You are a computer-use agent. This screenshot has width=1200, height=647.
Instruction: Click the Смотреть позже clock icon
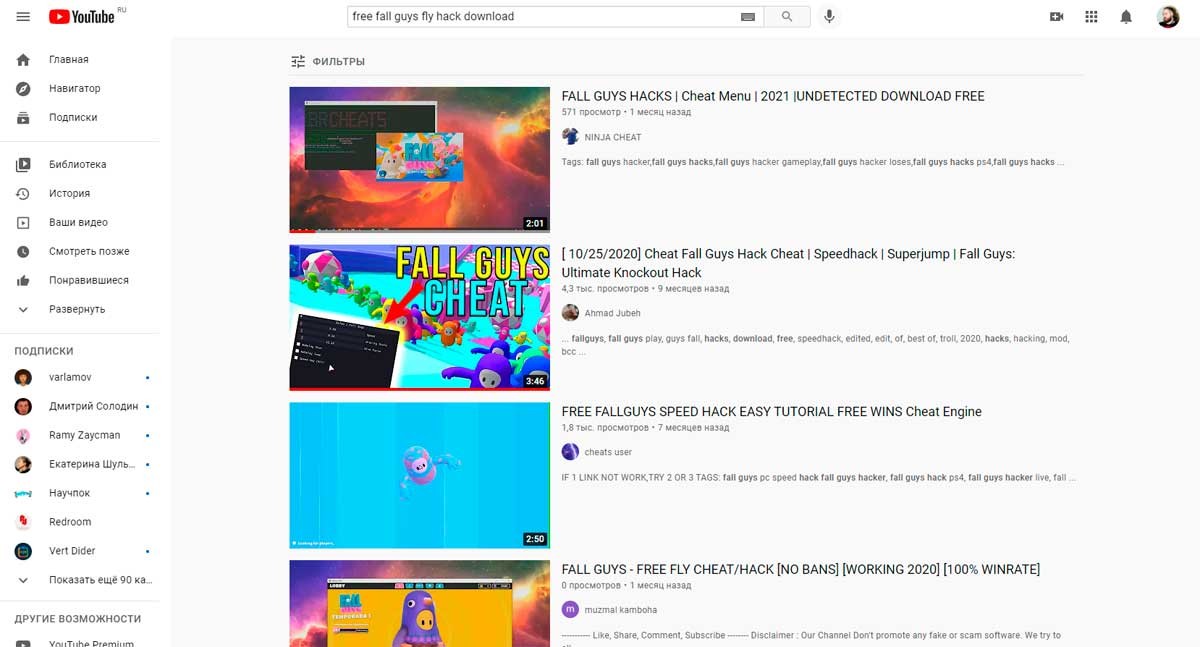[x=24, y=251]
